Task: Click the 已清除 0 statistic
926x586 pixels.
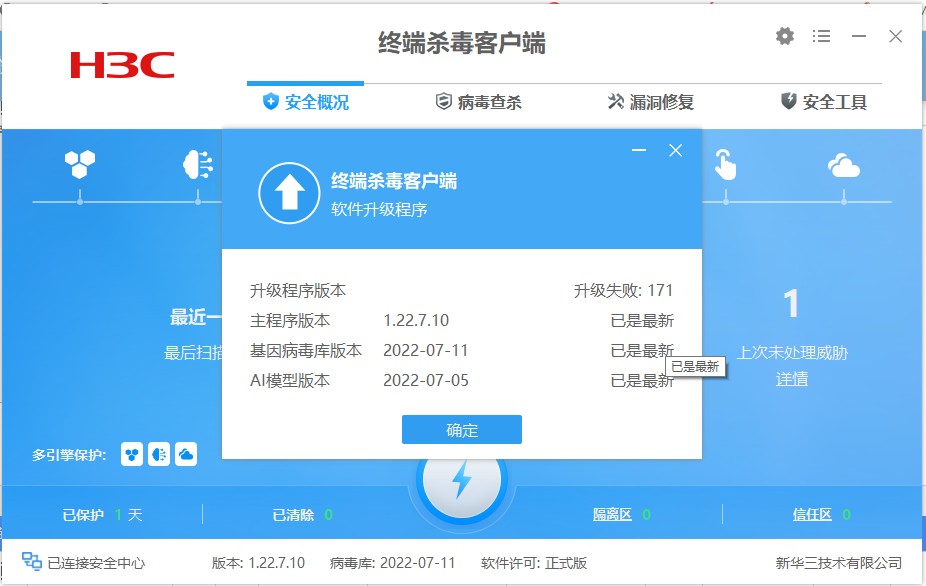Action: click(302, 515)
